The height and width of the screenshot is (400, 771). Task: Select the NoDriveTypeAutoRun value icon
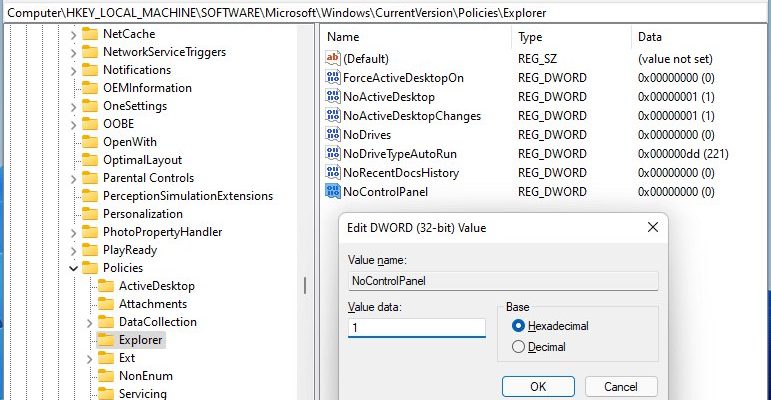point(333,154)
